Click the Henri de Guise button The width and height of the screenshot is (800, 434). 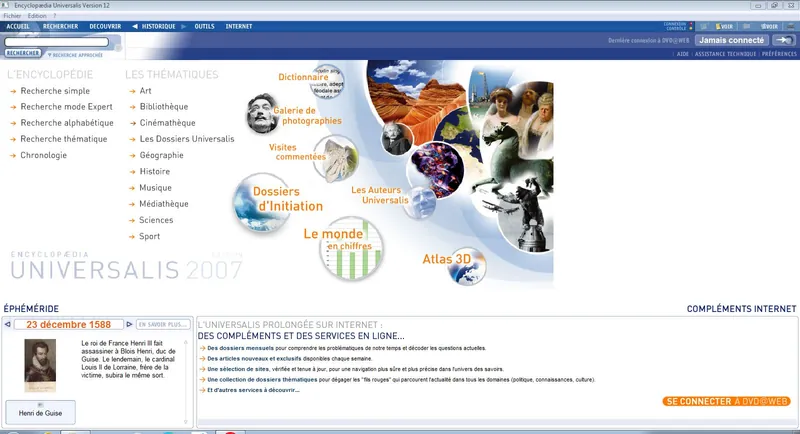(40, 412)
